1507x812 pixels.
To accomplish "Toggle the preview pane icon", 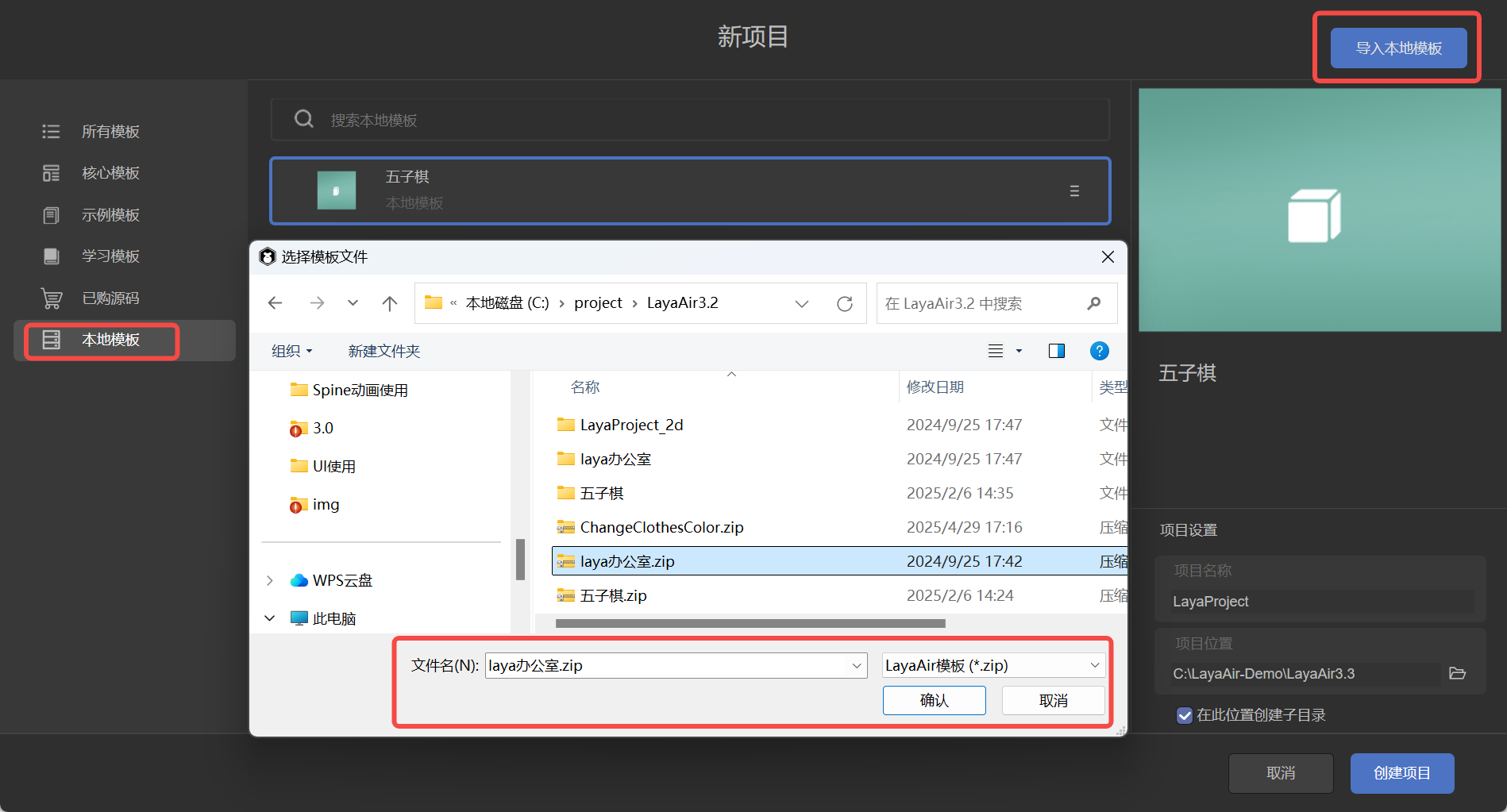I will 1056,351.
